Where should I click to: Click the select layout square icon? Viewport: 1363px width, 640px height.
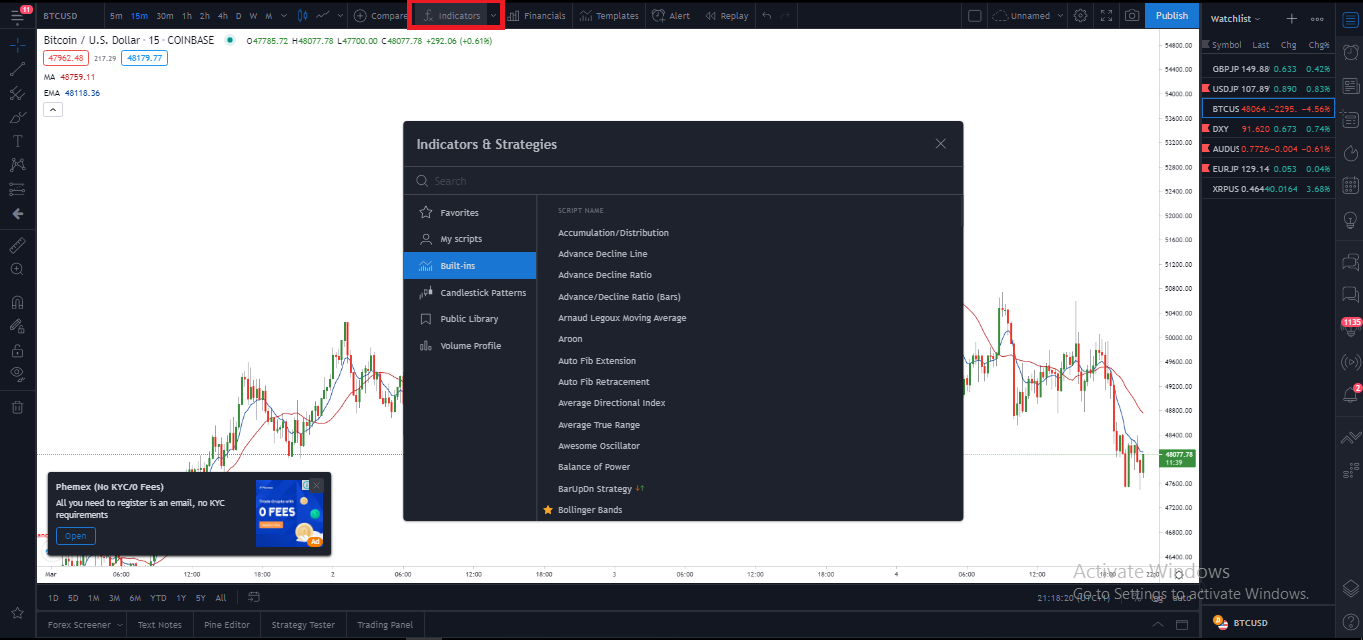point(975,16)
